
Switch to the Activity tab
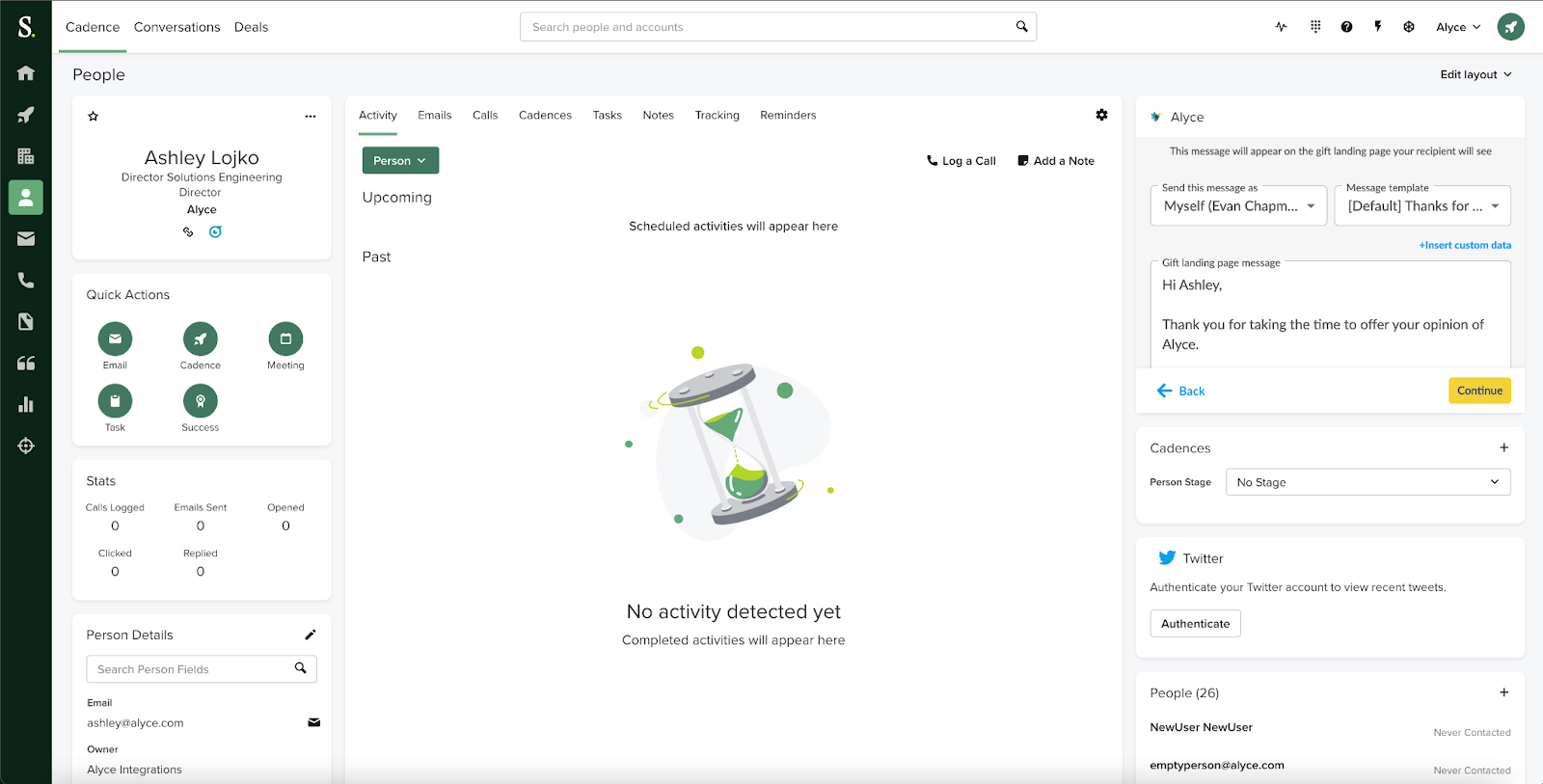click(378, 115)
